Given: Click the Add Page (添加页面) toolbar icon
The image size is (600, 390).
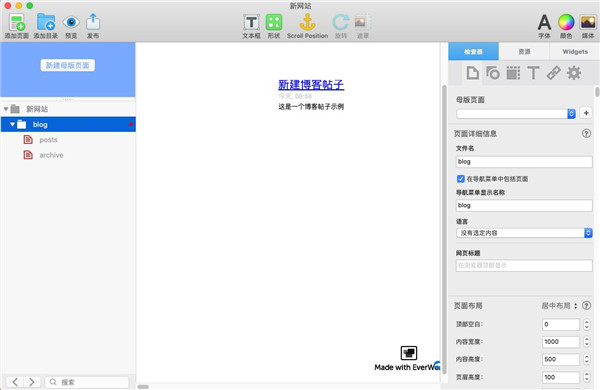Looking at the screenshot, I should pyautogui.click(x=17, y=22).
